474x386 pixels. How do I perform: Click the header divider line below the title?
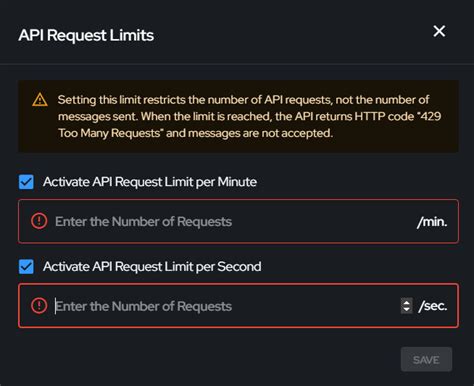(237, 63)
